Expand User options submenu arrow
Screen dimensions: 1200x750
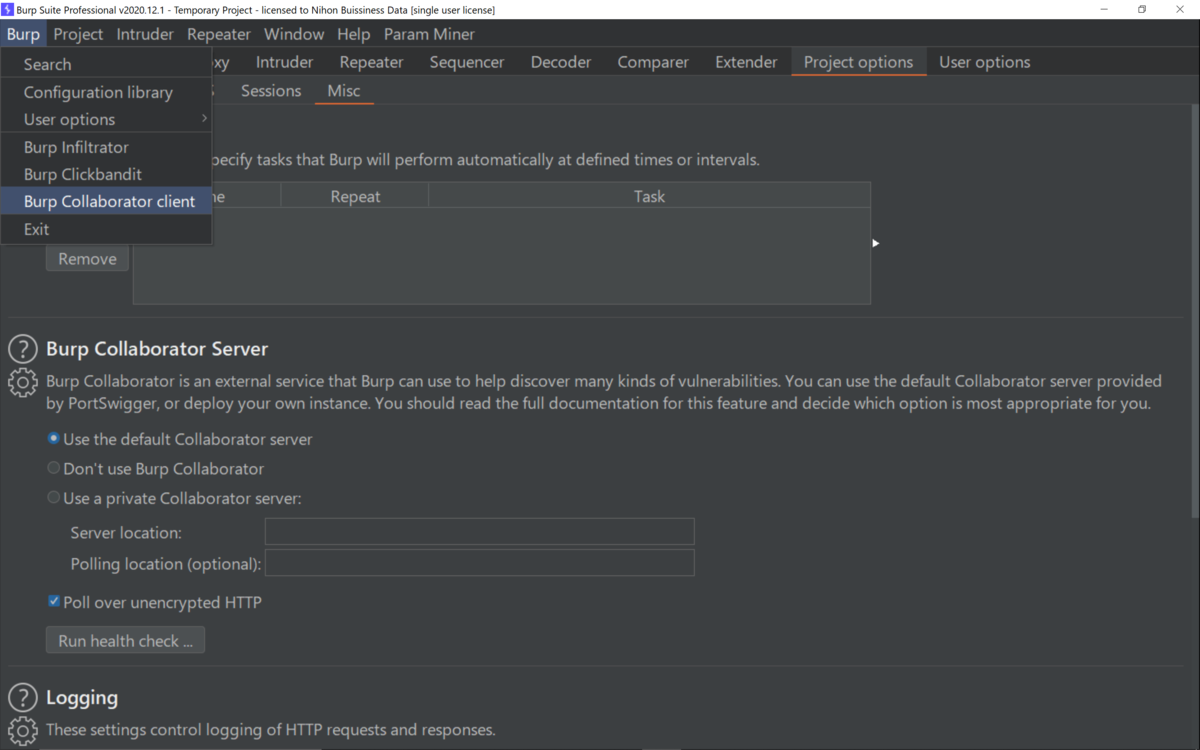coord(204,119)
